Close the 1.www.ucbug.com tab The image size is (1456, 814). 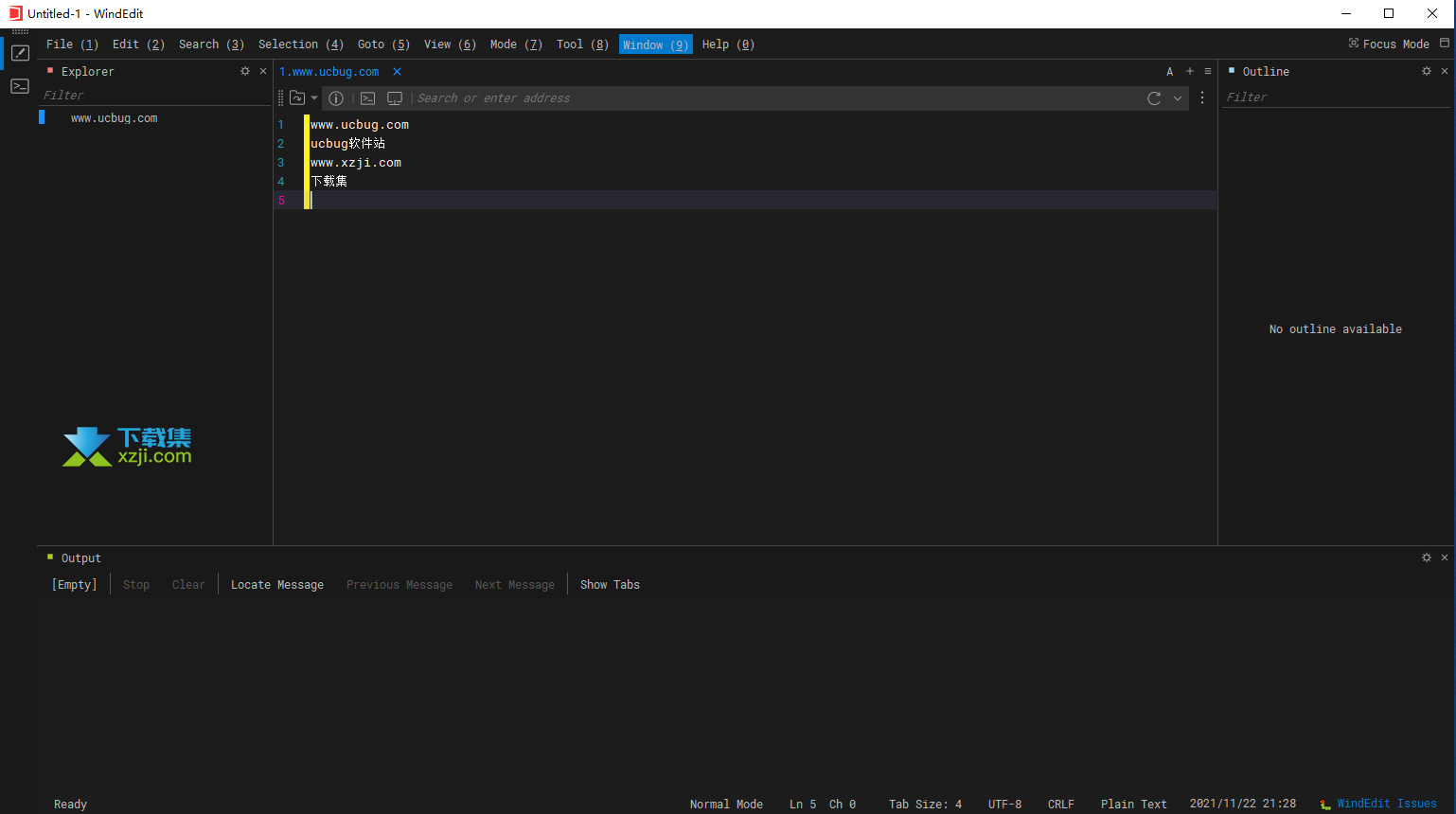tap(397, 72)
